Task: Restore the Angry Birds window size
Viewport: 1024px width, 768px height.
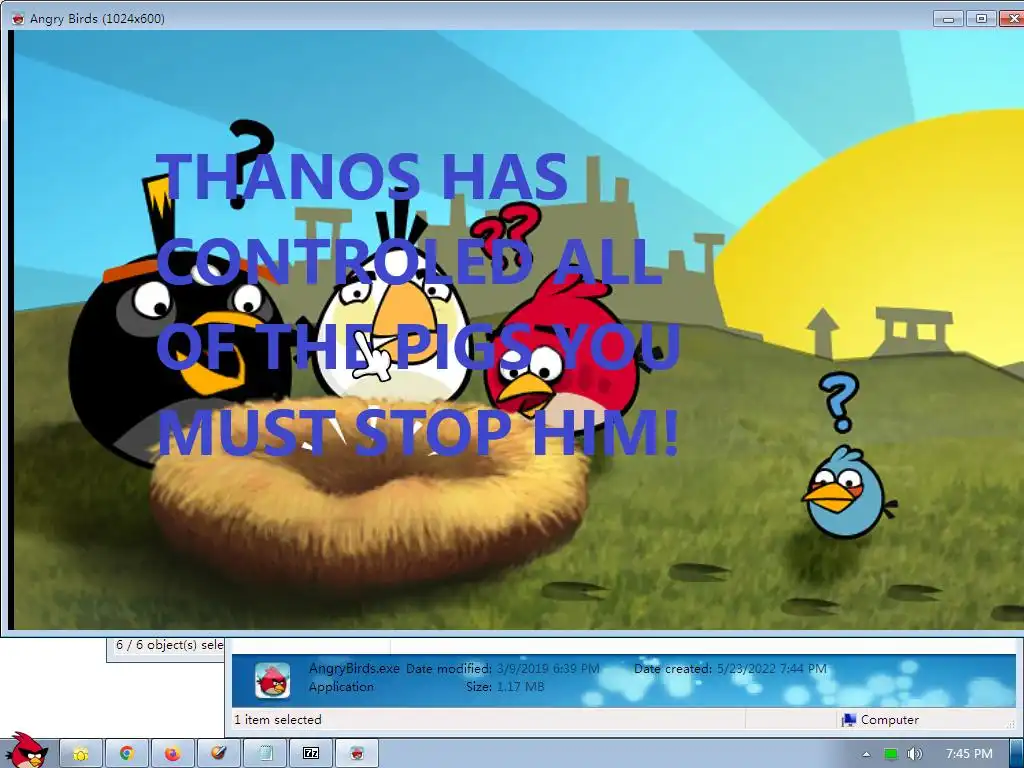Action: 981,18
